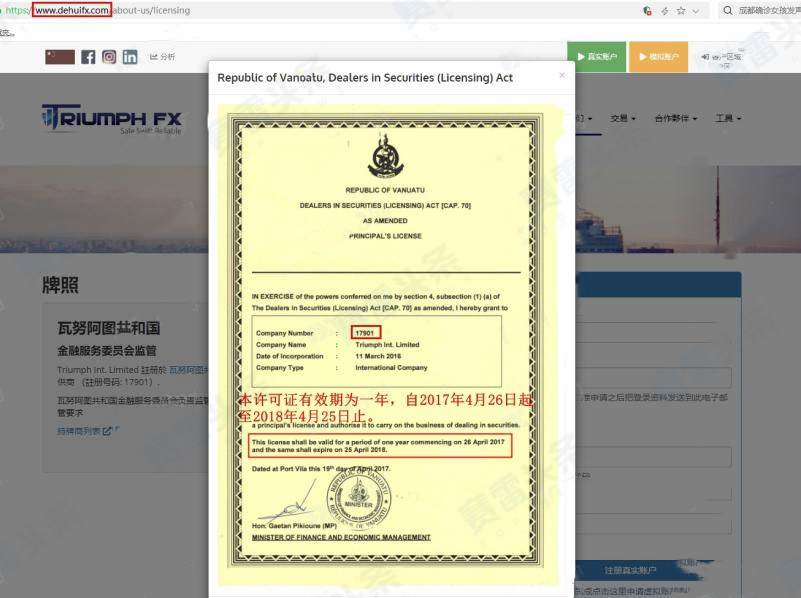Close the Vanuatu license popup
This screenshot has height=598, width=801.
562,75
